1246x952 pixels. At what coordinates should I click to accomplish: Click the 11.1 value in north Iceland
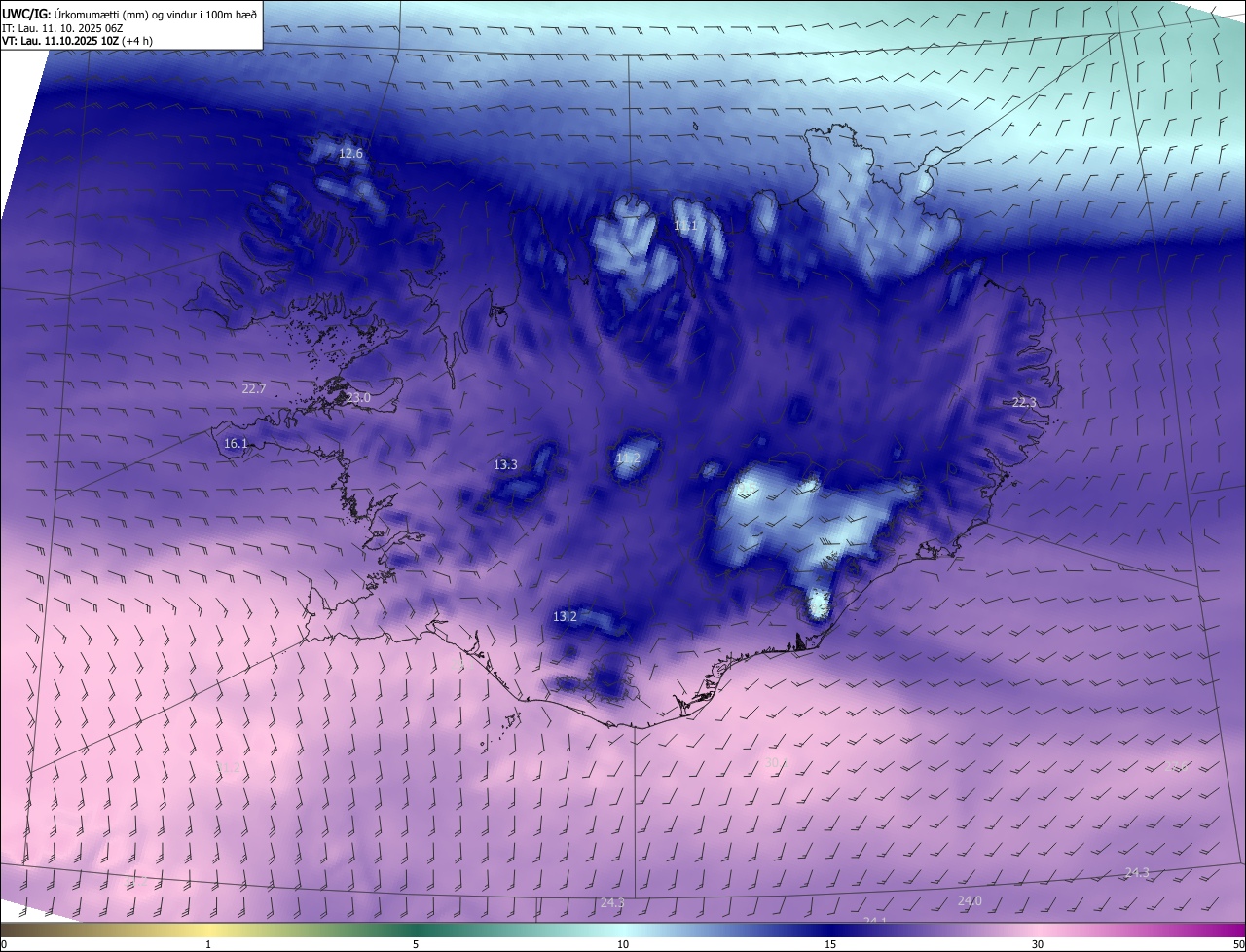click(686, 226)
